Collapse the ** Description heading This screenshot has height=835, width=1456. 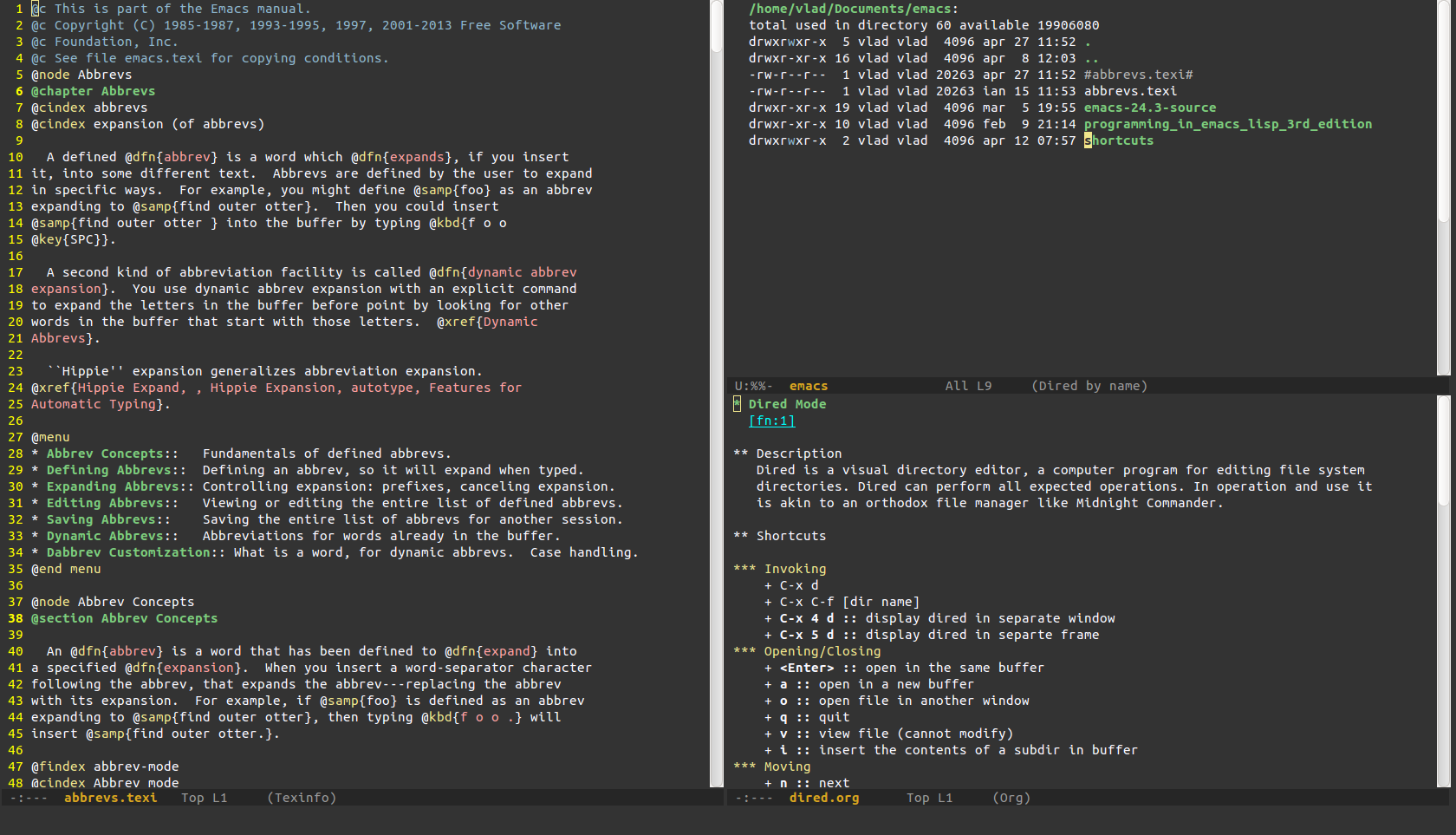click(787, 453)
